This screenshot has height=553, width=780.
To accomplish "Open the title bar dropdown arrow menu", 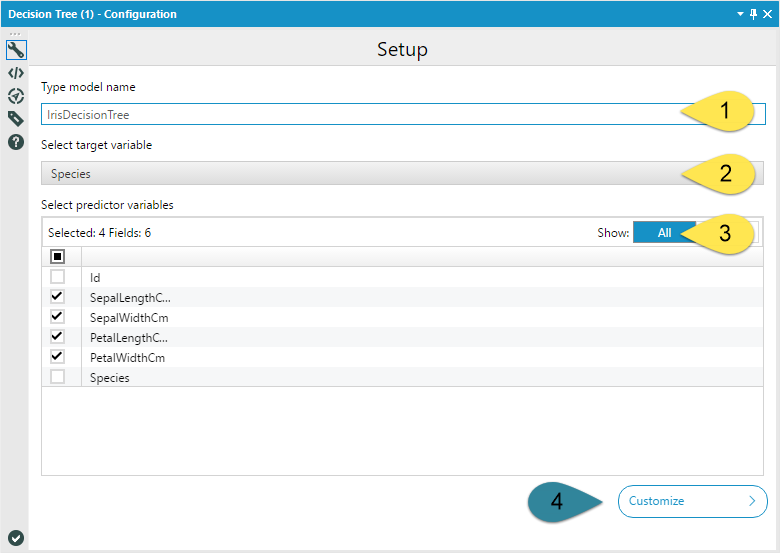I will 740,14.
